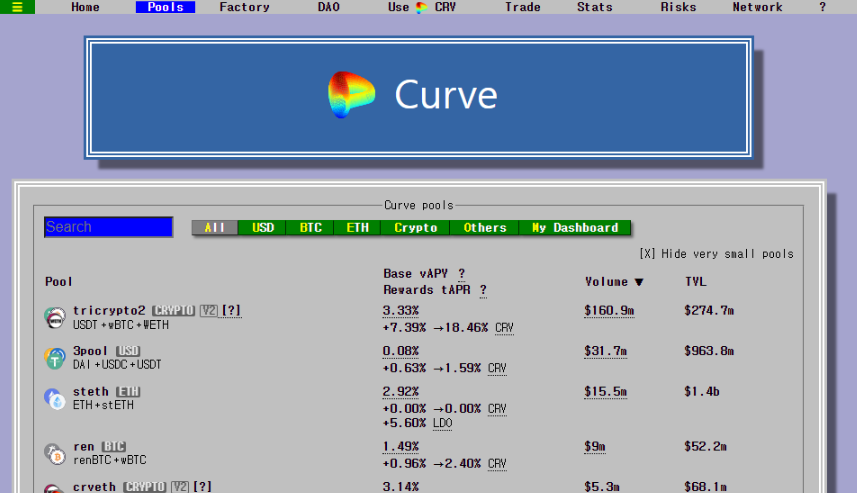The image size is (857, 493).
Task: Go to the Home page
Action: click(85, 7)
